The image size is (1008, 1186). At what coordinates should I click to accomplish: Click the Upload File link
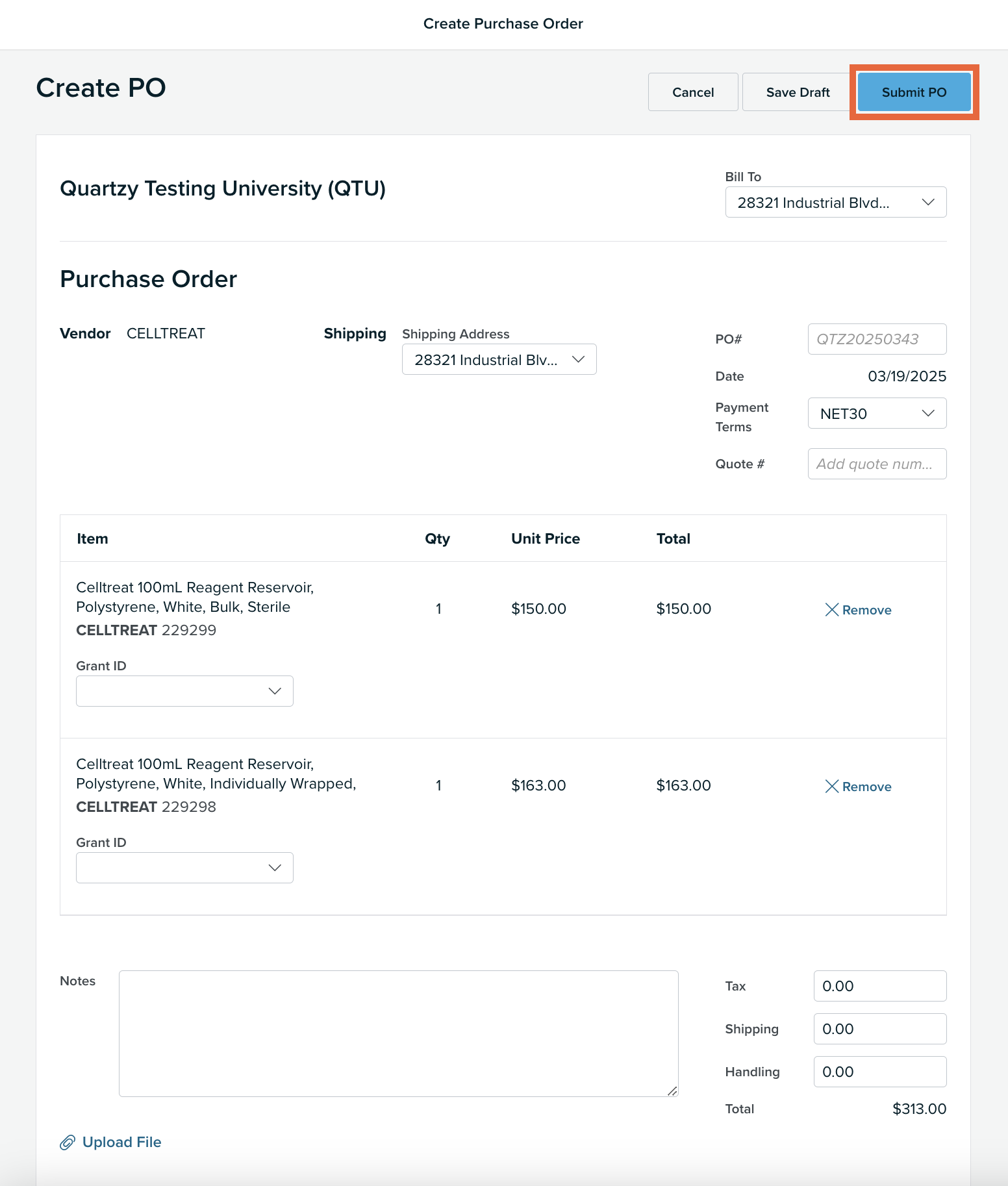[121, 1142]
